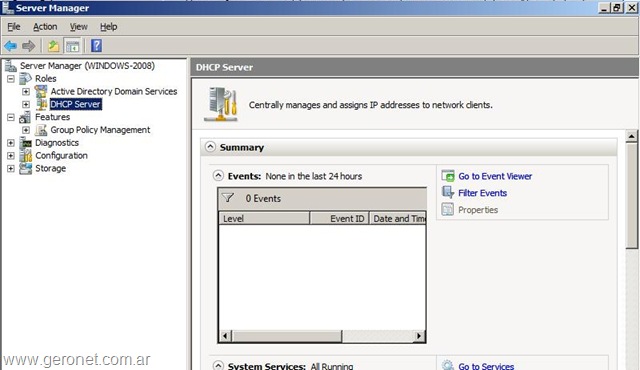This screenshot has height=370, width=640.
Task: Click the Forward arrow toolbar icon
Action: 29,46
